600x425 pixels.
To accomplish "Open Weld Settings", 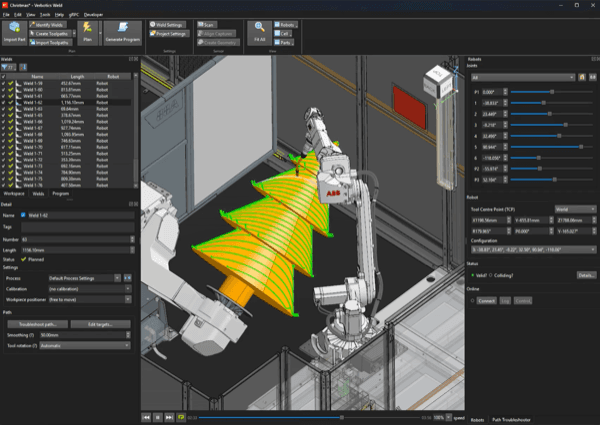I will point(168,25).
